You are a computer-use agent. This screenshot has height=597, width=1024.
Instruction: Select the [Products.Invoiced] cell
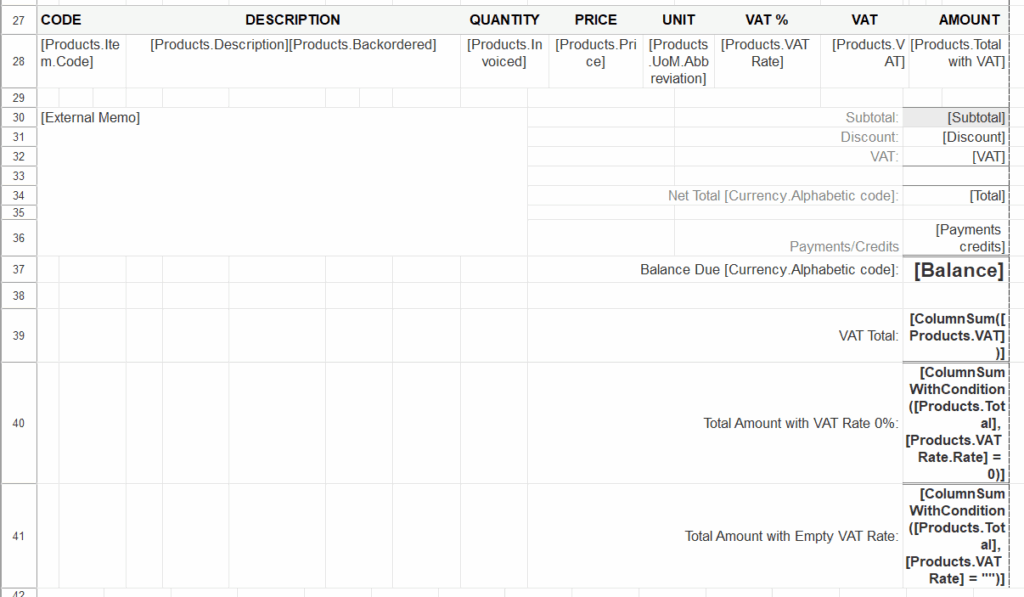(504, 61)
